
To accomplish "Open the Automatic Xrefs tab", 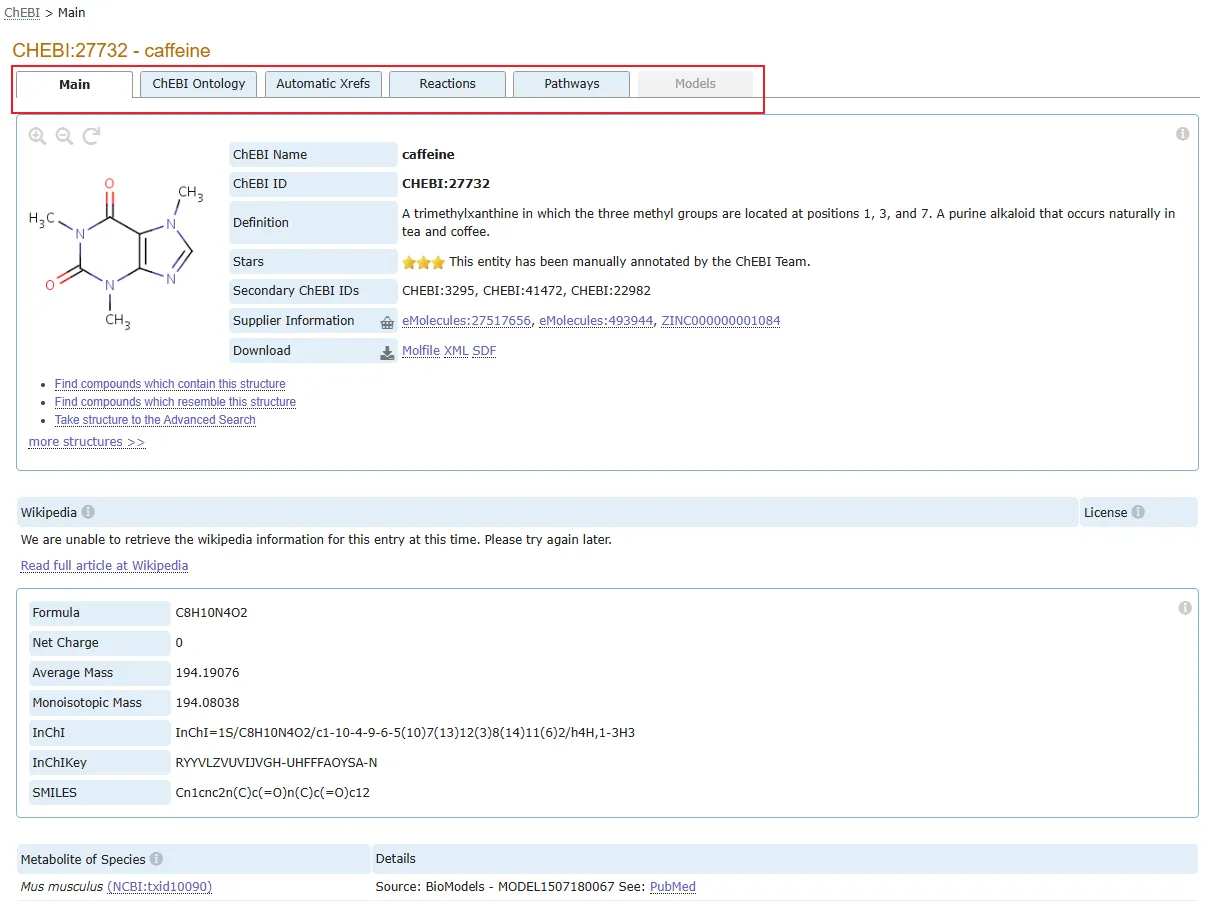I will pyautogui.click(x=323, y=84).
